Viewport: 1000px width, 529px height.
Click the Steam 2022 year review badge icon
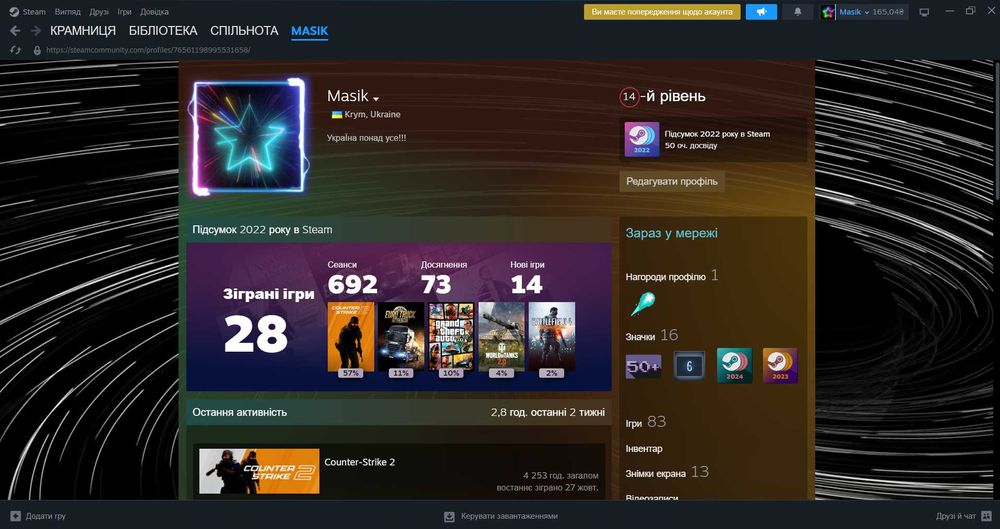click(642, 139)
